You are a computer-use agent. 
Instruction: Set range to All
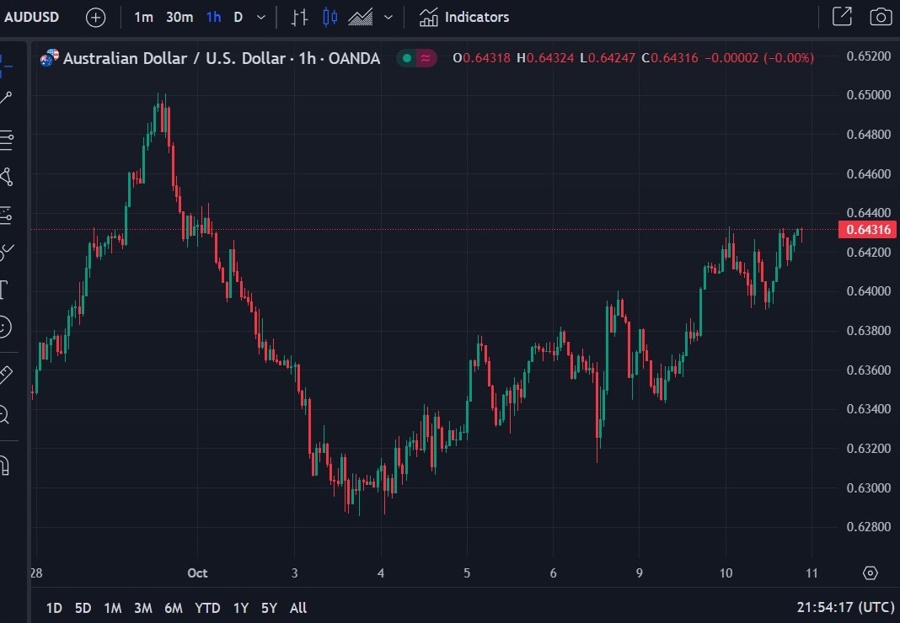[x=298, y=607]
